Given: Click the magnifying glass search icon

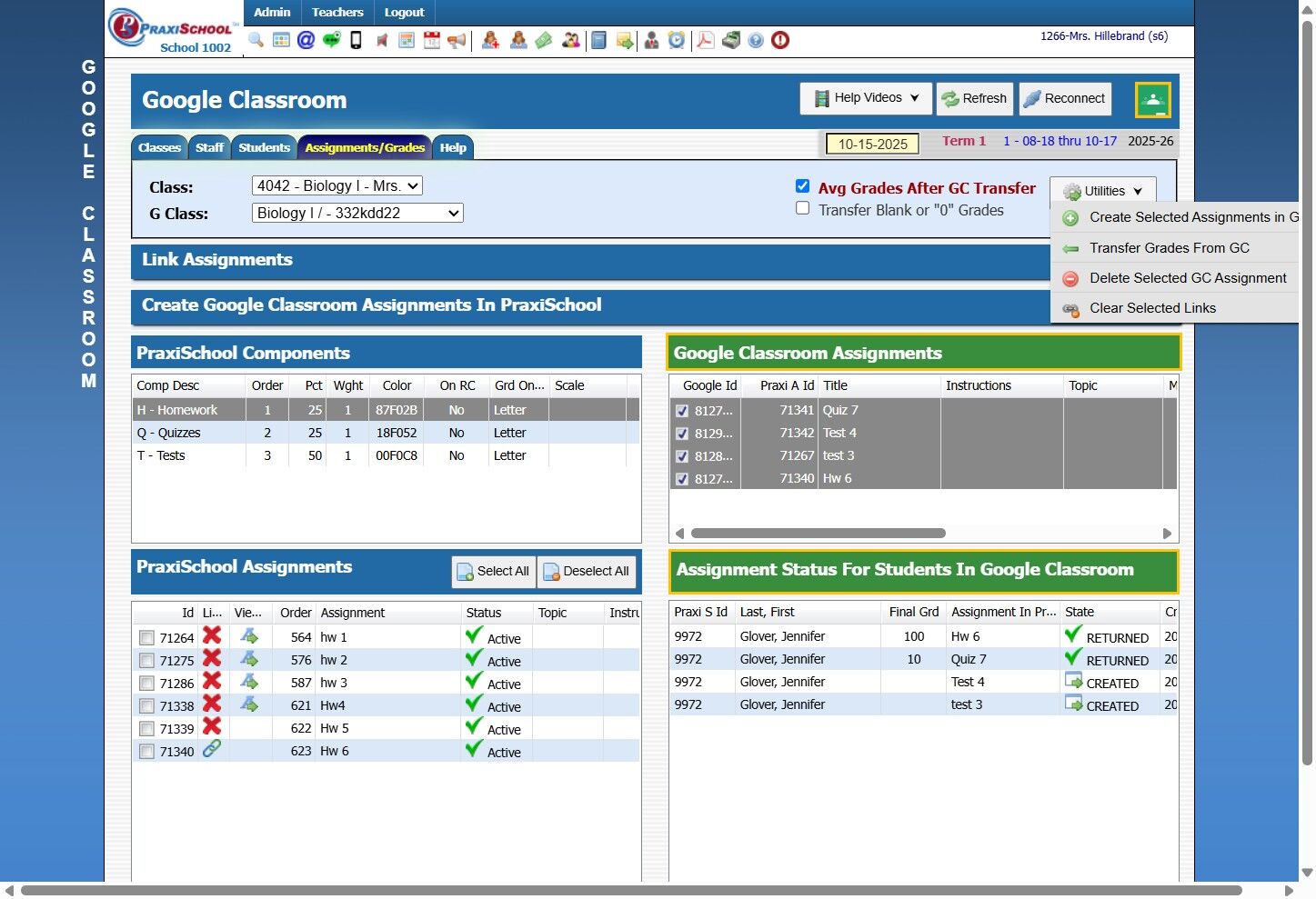Looking at the screenshot, I should click(256, 40).
